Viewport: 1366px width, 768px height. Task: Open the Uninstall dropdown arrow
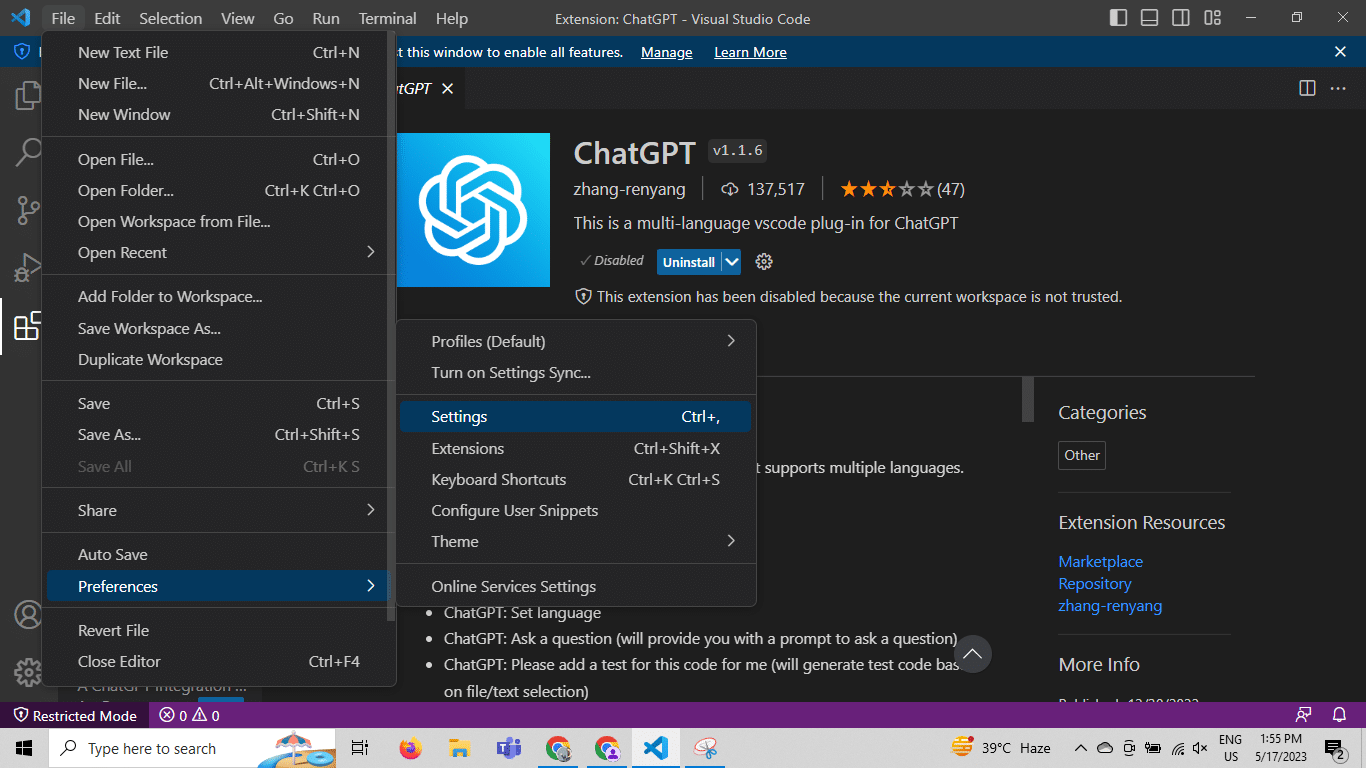[x=732, y=262]
